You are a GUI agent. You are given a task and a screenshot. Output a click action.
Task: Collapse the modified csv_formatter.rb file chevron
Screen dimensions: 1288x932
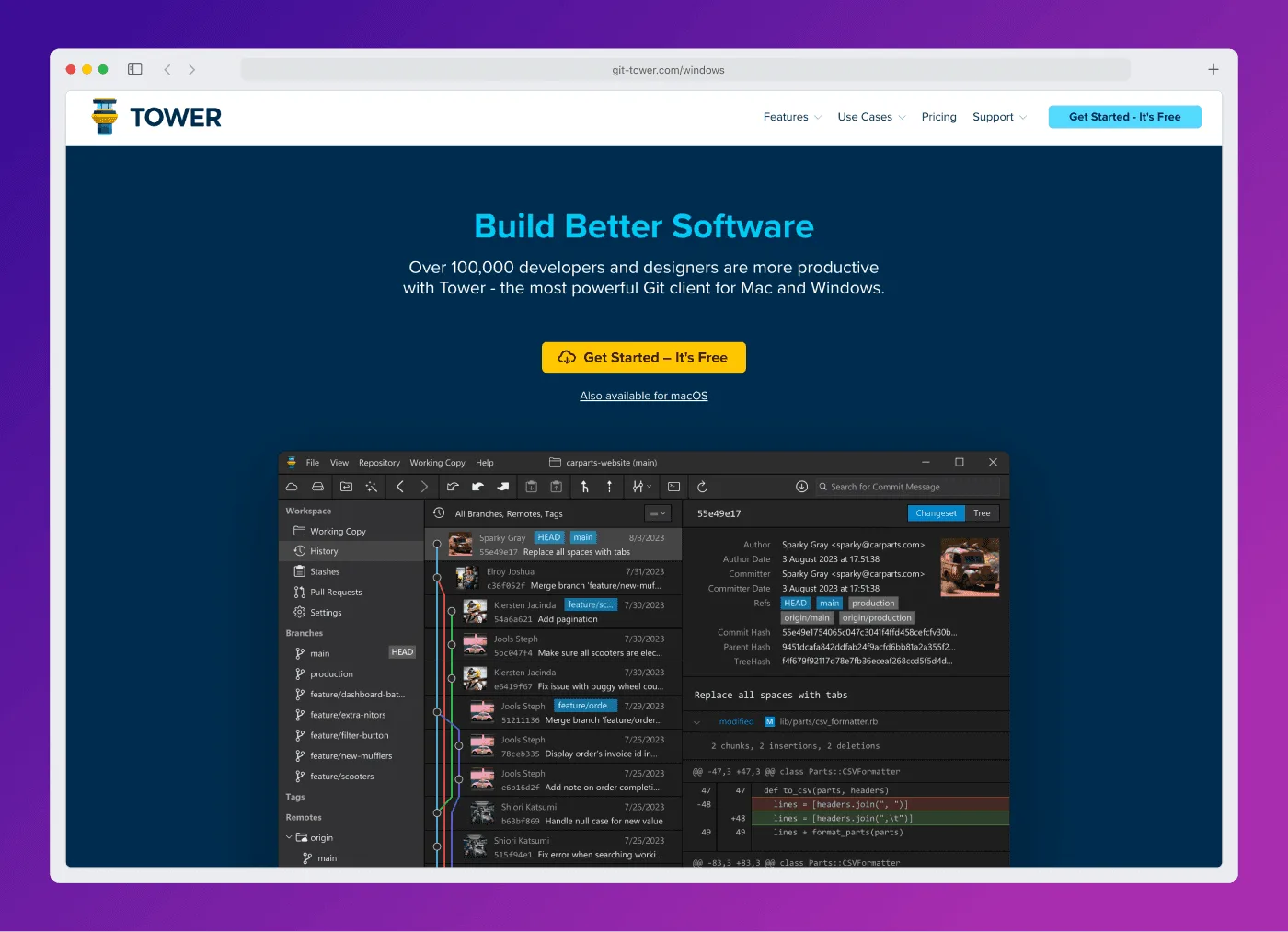pos(696,722)
